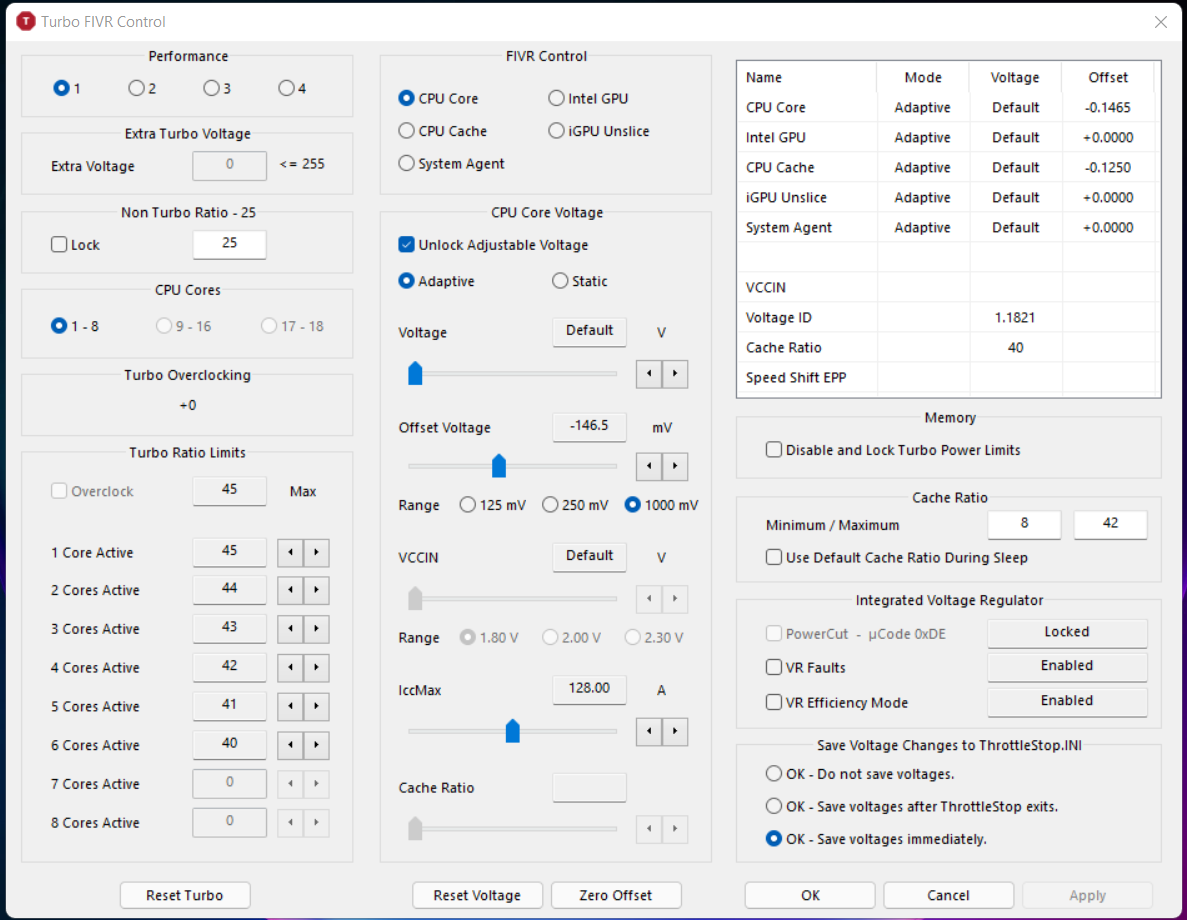Click the 1 Core Active ratio field
Screen dimensions: 1187x920
coord(229,552)
